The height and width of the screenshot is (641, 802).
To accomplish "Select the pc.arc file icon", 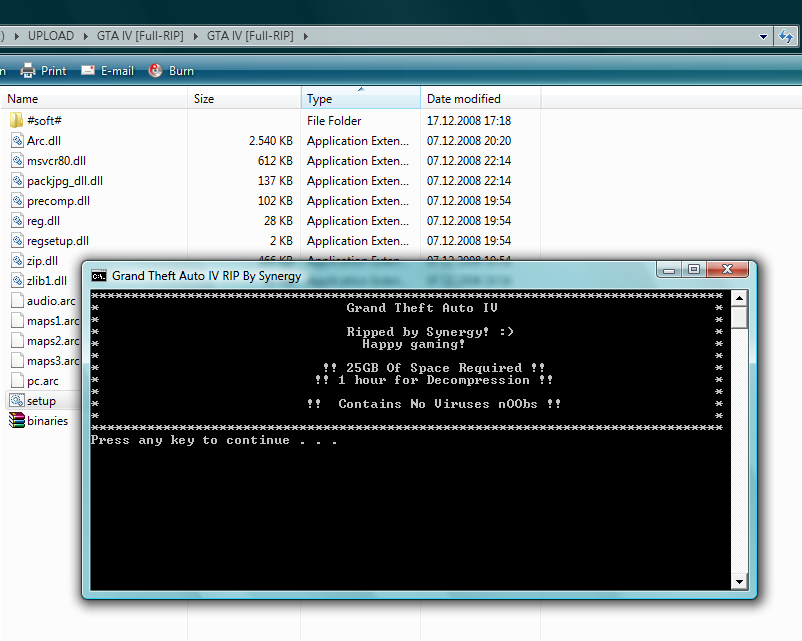I will point(17,381).
